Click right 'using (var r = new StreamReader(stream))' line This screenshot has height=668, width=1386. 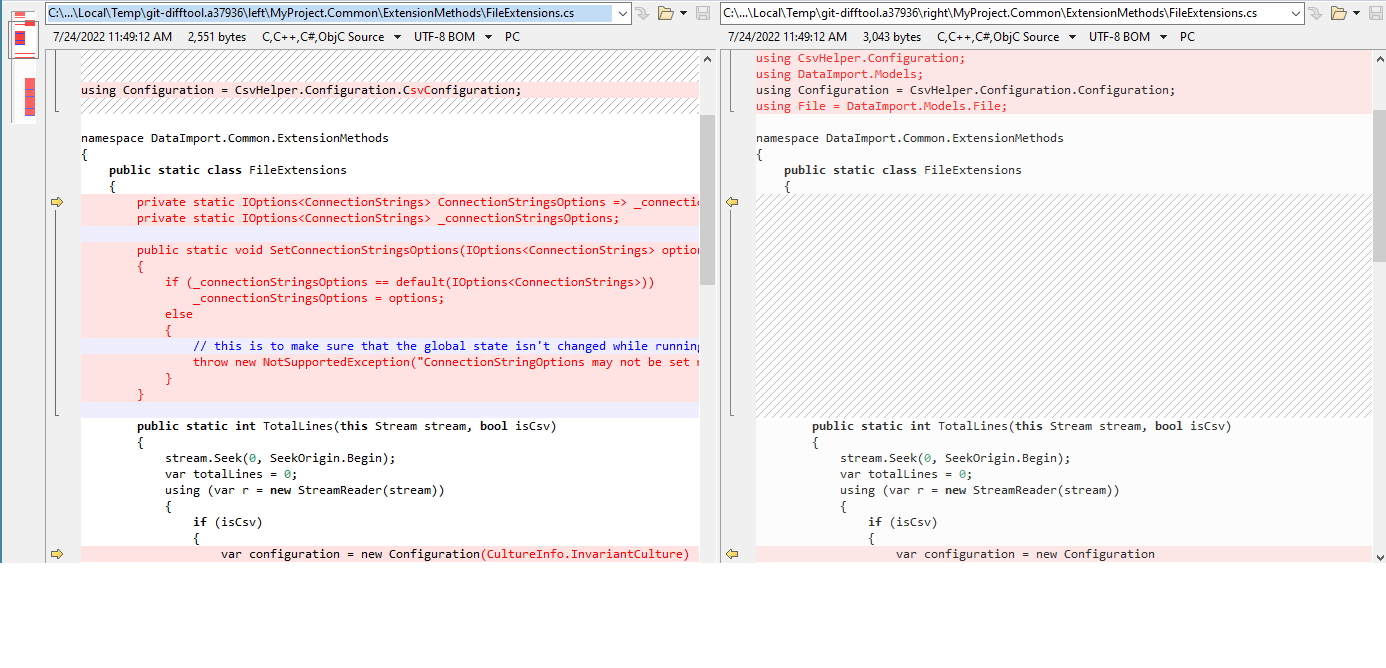[x=980, y=490]
